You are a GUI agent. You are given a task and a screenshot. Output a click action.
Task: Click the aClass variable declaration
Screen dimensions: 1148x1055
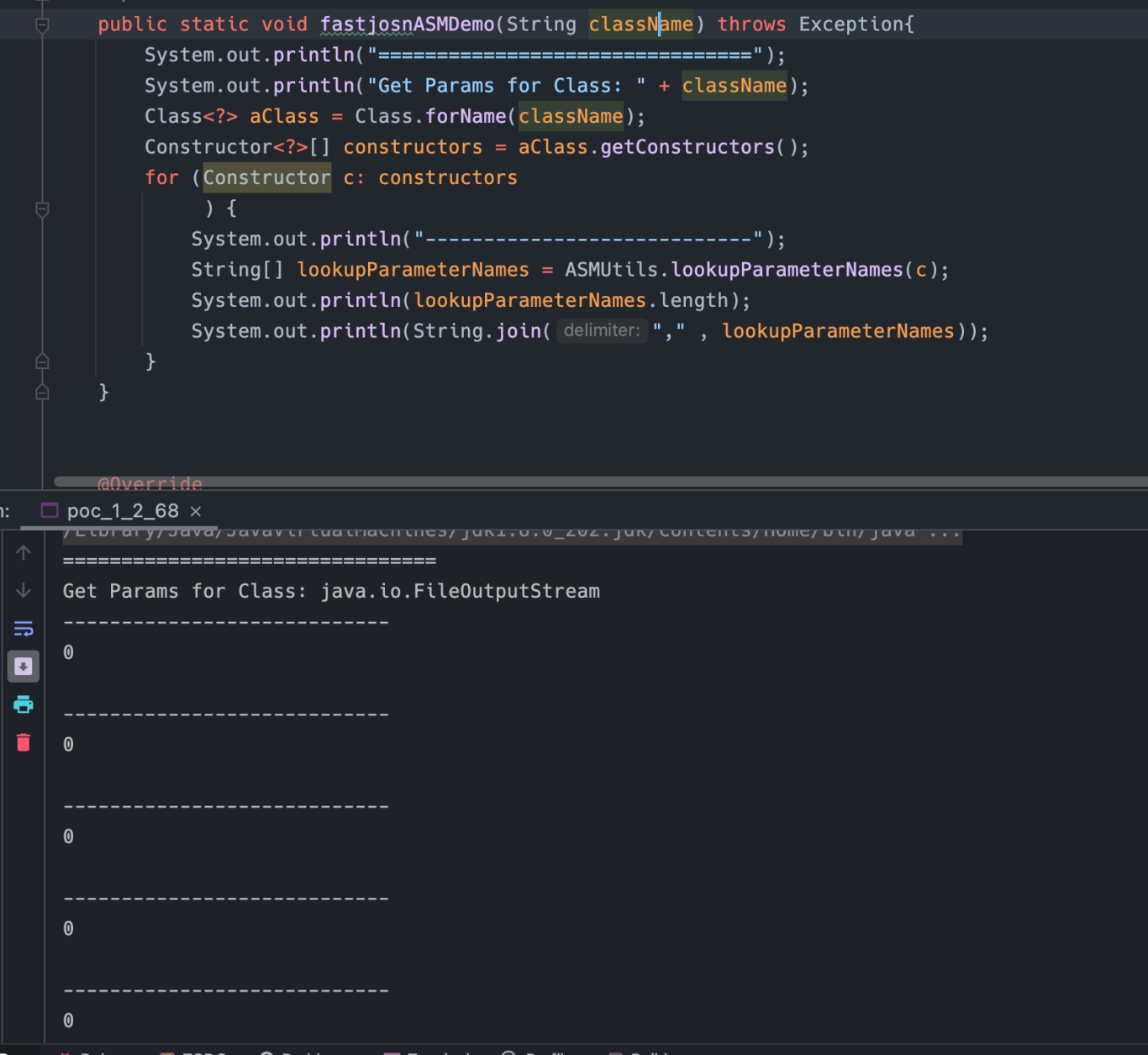(284, 116)
